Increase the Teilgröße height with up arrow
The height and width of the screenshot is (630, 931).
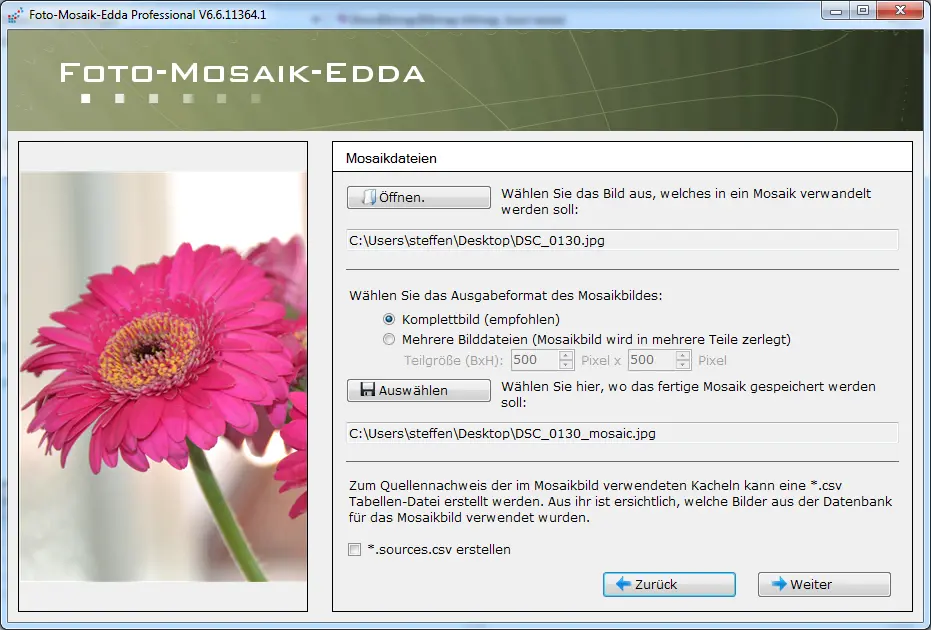(683, 356)
